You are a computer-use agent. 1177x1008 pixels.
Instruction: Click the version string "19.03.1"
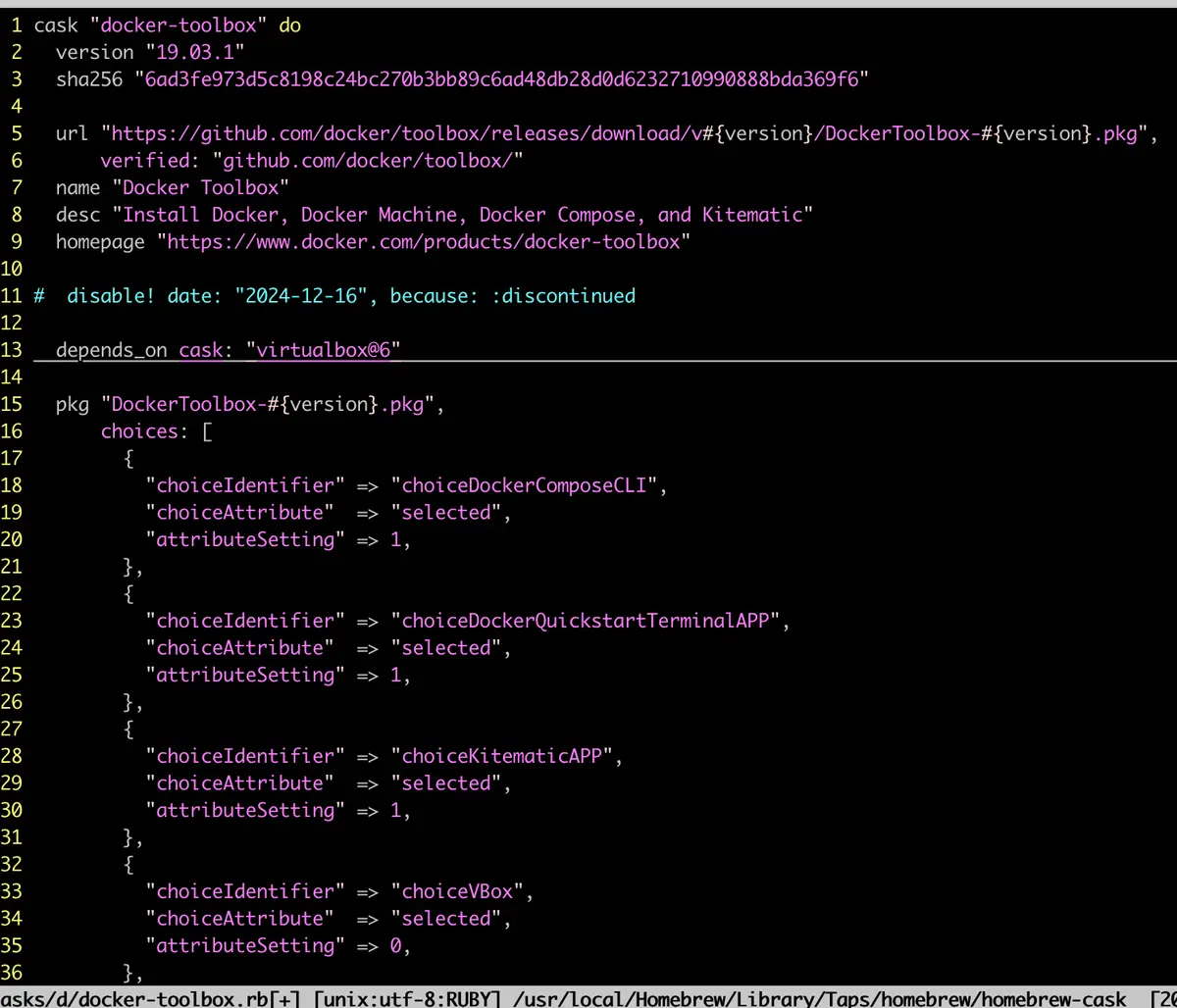tap(194, 52)
